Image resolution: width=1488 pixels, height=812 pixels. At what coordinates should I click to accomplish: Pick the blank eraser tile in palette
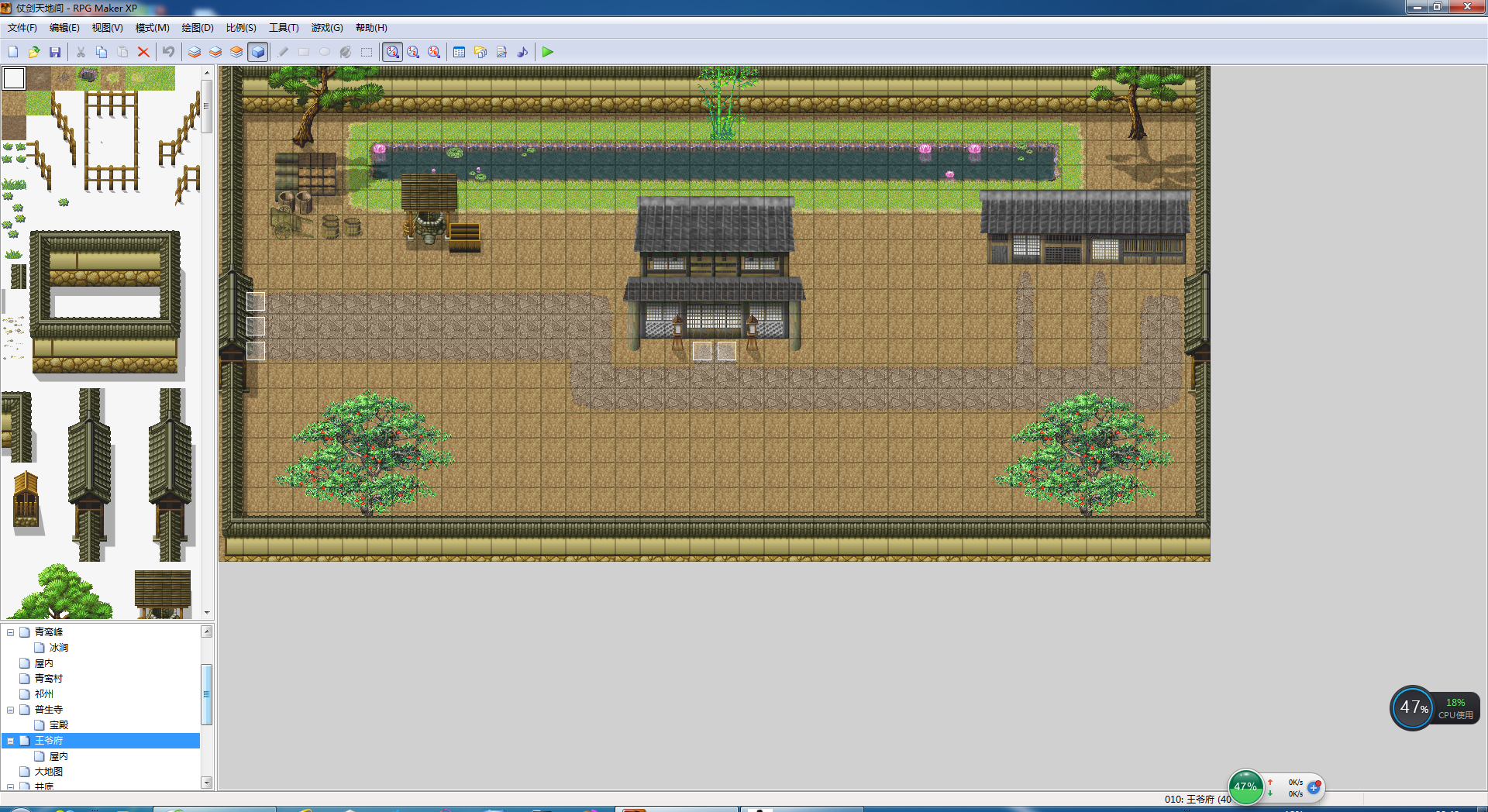click(14, 78)
